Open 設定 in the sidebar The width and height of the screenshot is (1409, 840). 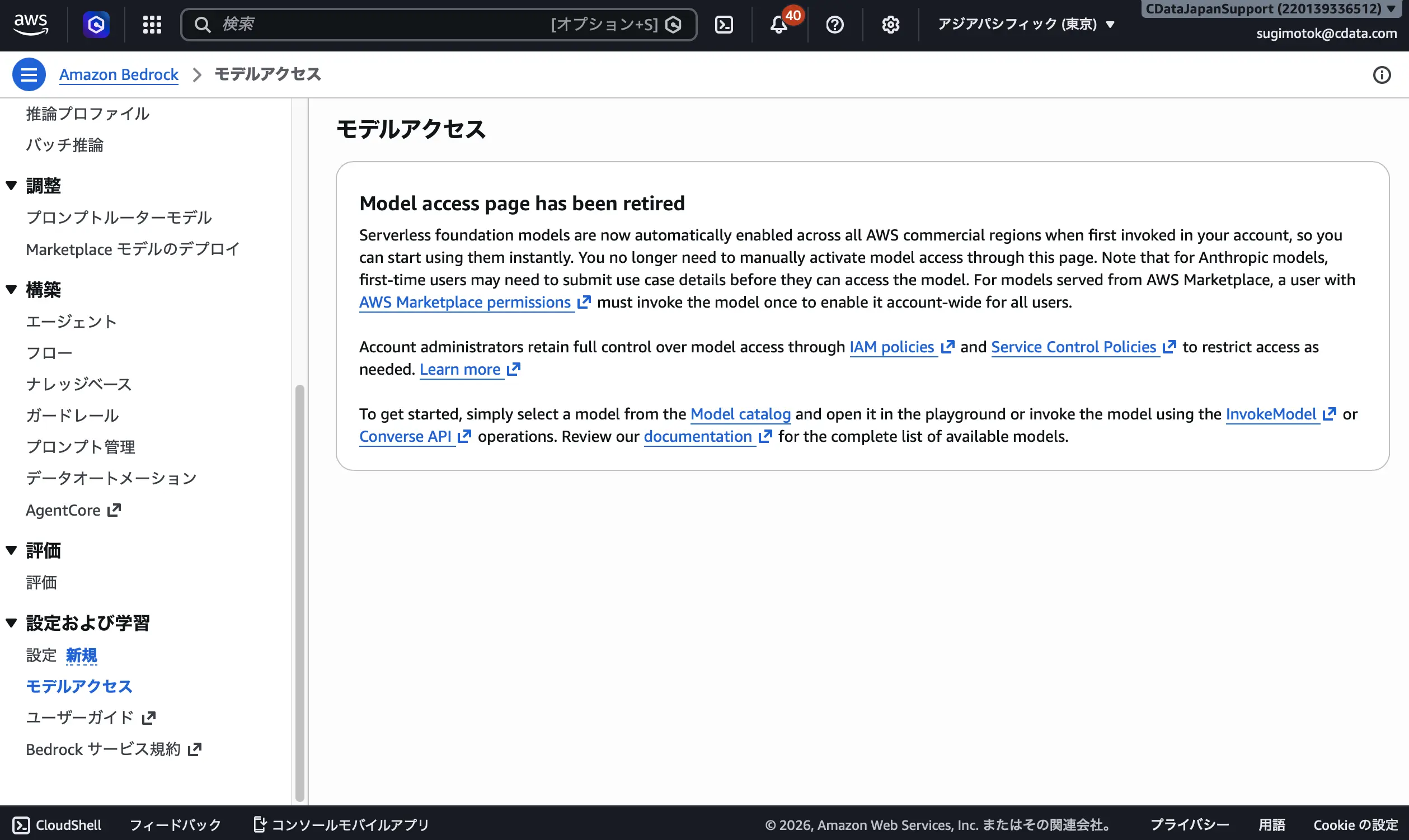point(41,655)
